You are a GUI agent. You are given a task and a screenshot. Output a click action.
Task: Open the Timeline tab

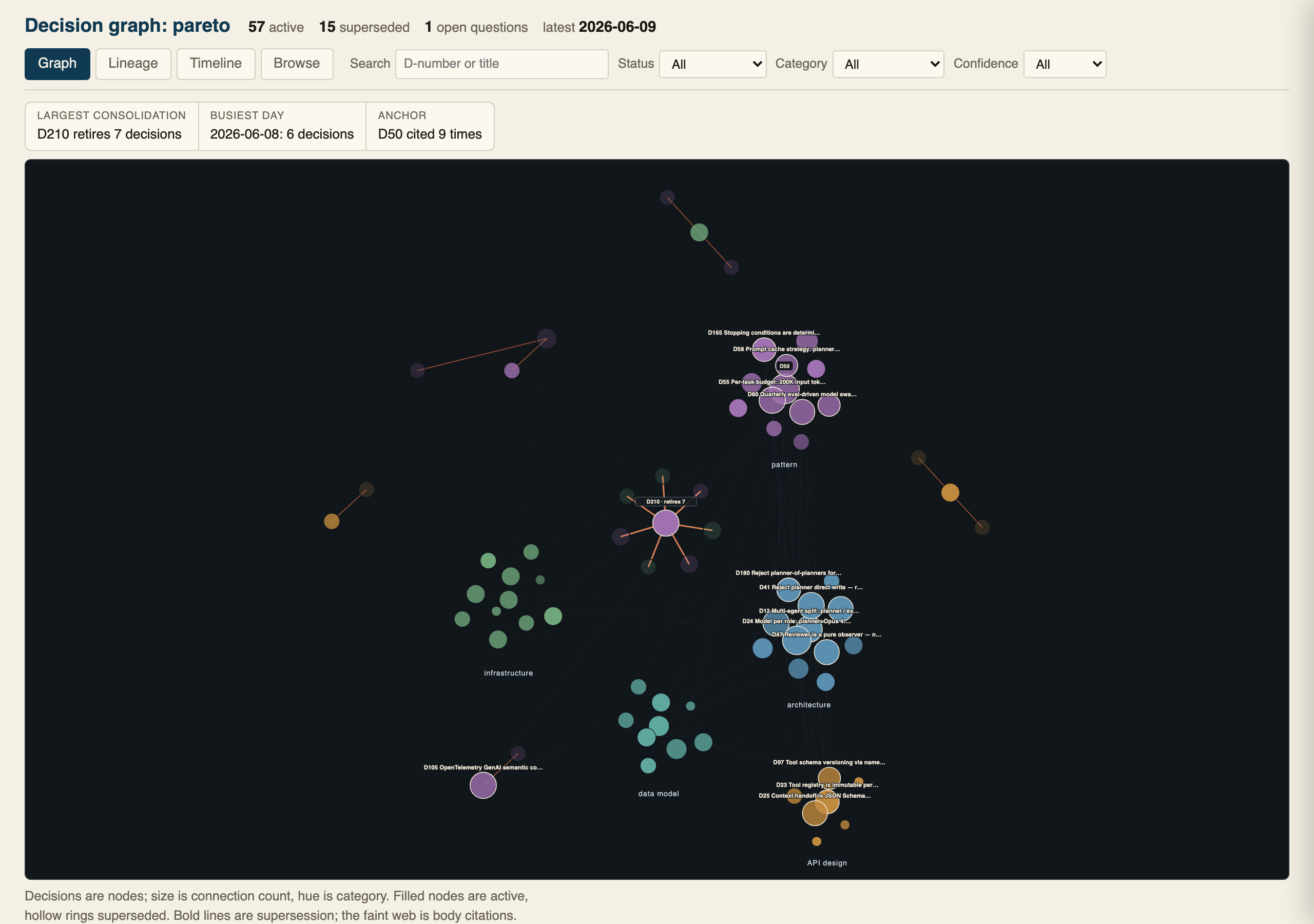click(216, 64)
